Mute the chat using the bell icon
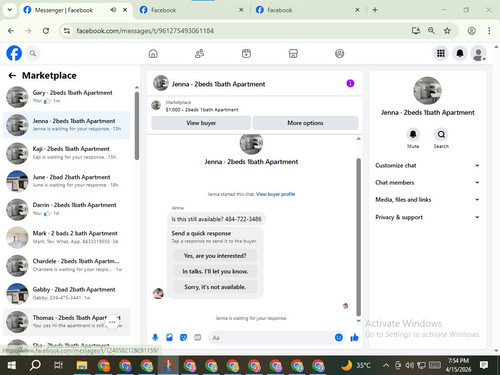 pyautogui.click(x=413, y=134)
